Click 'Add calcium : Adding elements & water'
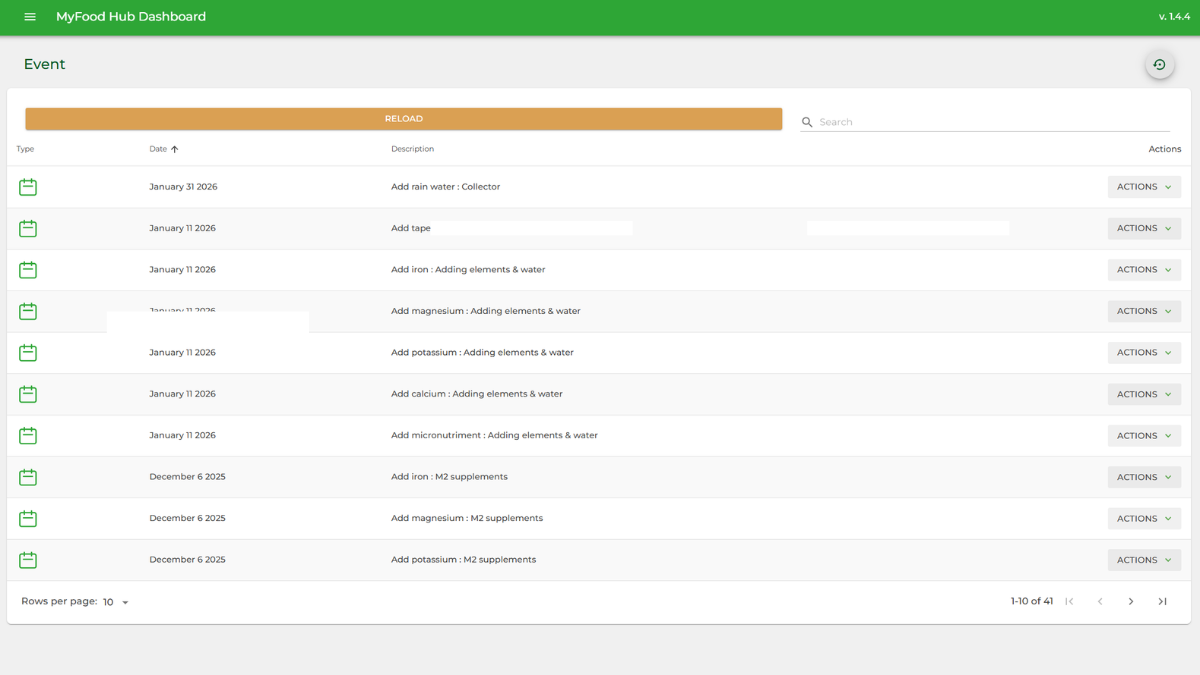Image resolution: width=1200 pixels, height=675 pixels. coord(477,394)
